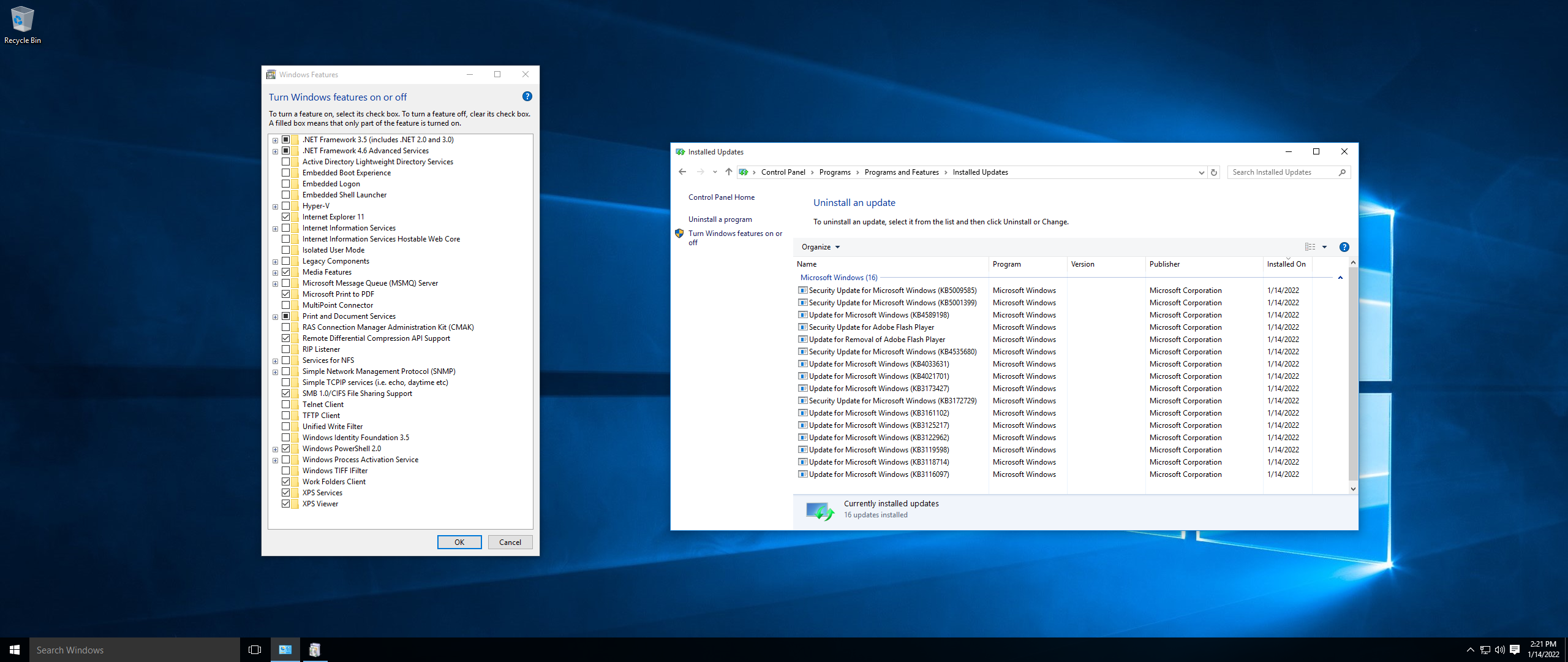The width and height of the screenshot is (1568, 662).
Task: Expand the Media Features node
Action: tap(275, 273)
